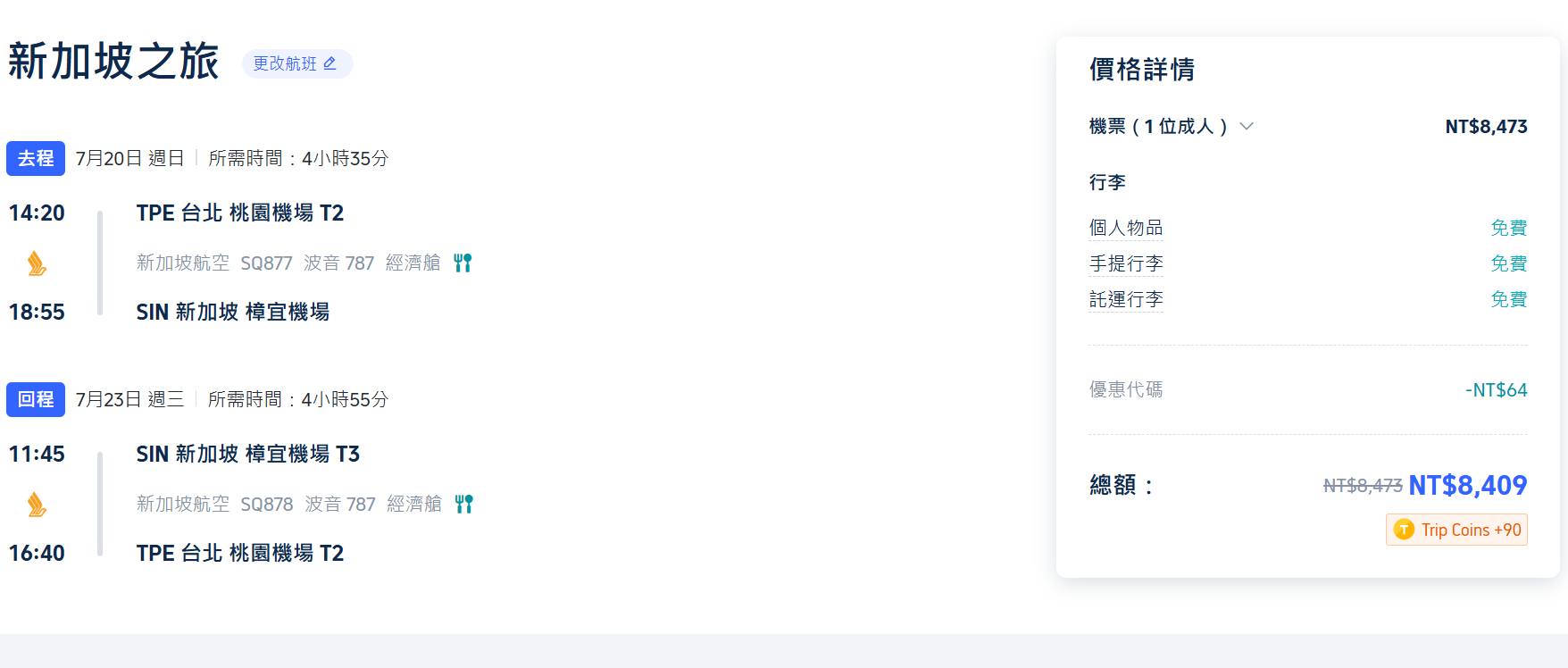
Task: Click the meal icon for flight SQ877
Action: click(x=463, y=263)
